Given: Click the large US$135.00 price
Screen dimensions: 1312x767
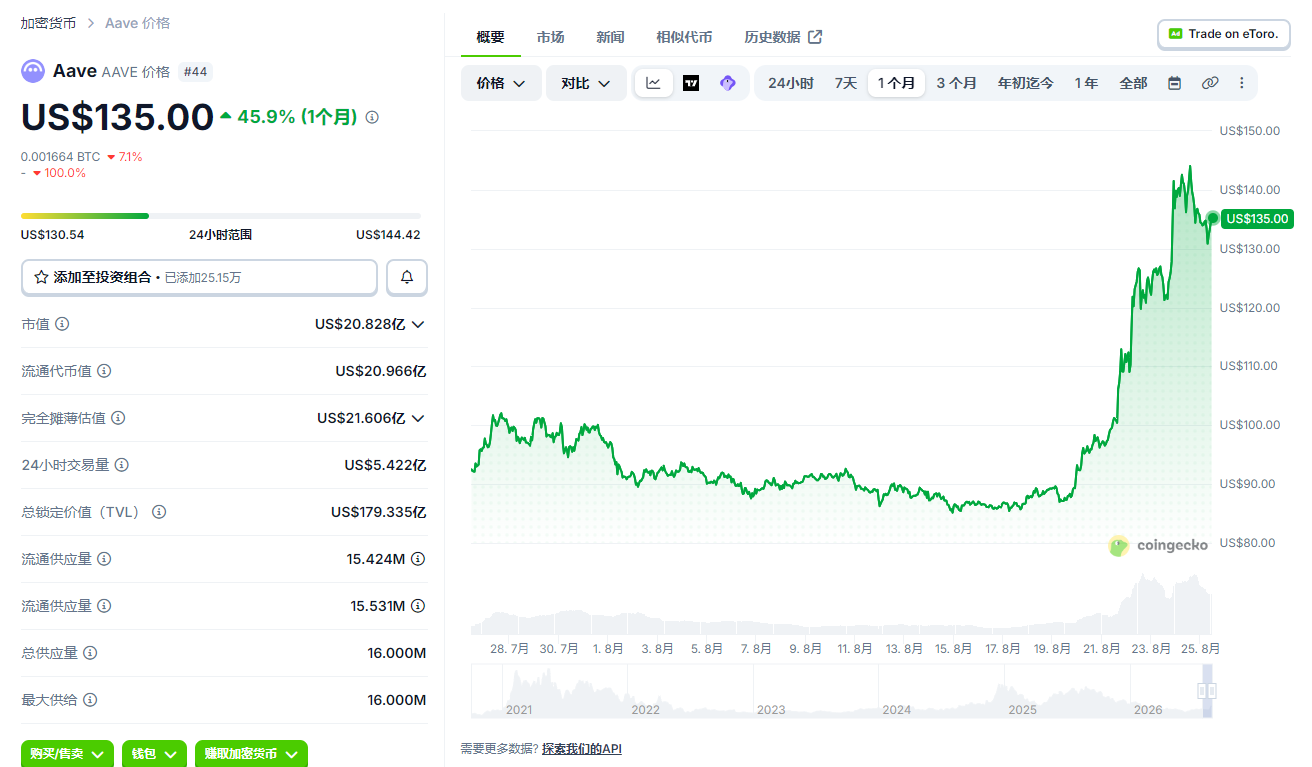Looking at the screenshot, I should pyautogui.click(x=117, y=117).
